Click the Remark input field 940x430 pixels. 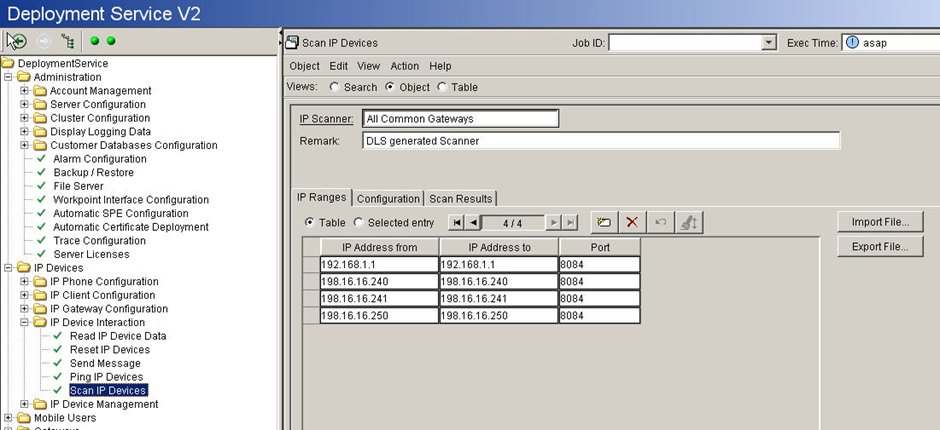point(601,141)
